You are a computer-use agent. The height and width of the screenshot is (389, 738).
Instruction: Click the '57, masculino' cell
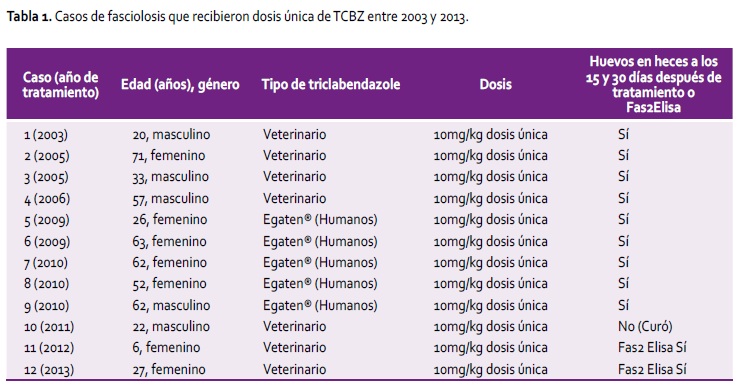(170, 199)
